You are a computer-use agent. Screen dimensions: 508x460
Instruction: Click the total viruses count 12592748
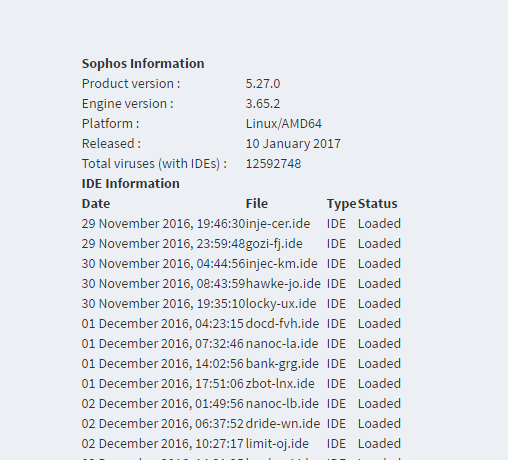pyautogui.click(x=273, y=164)
